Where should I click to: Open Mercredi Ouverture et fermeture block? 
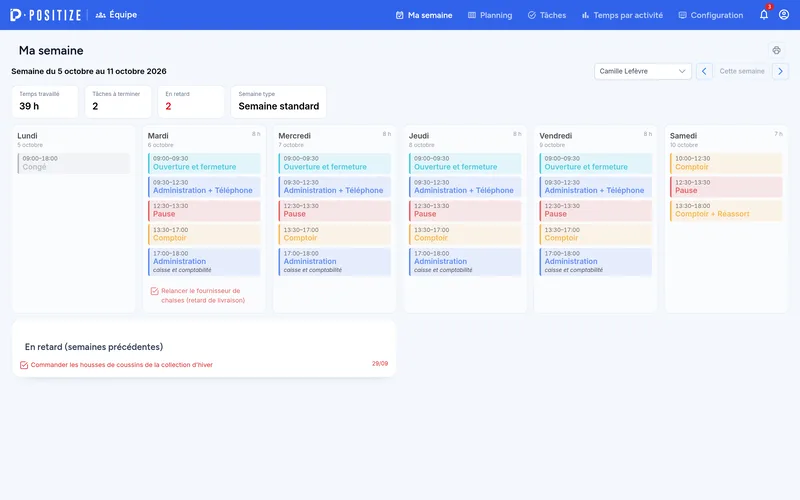point(335,163)
